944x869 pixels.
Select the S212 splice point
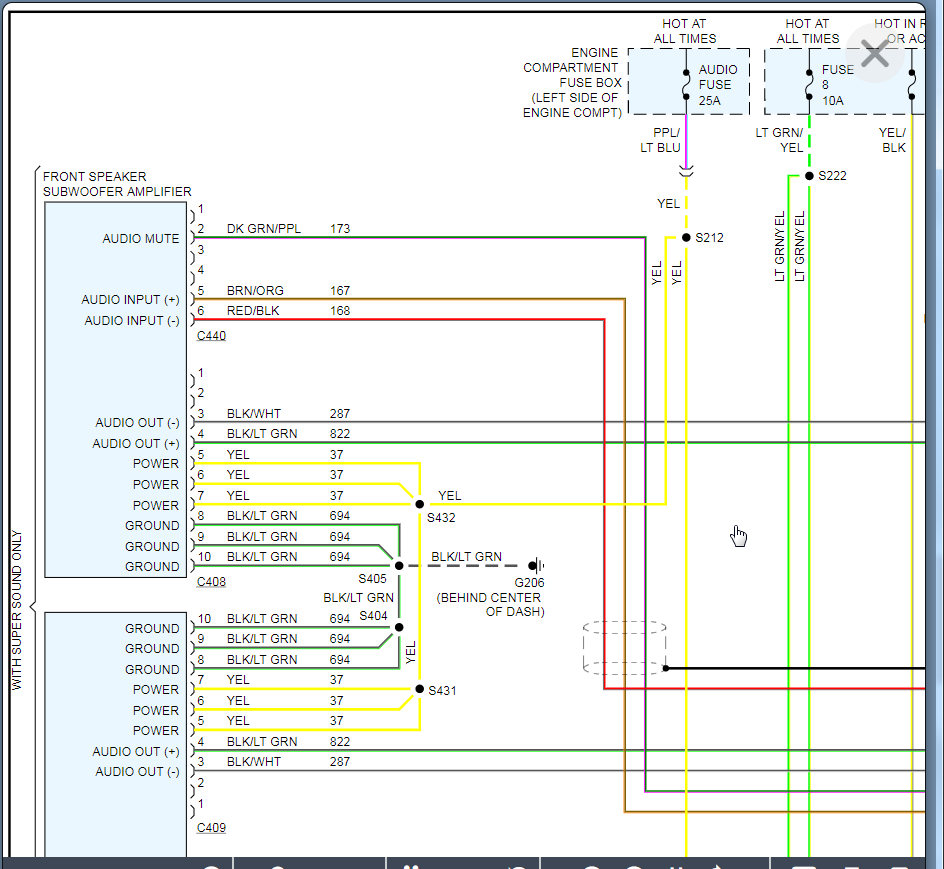pyautogui.click(x=686, y=238)
